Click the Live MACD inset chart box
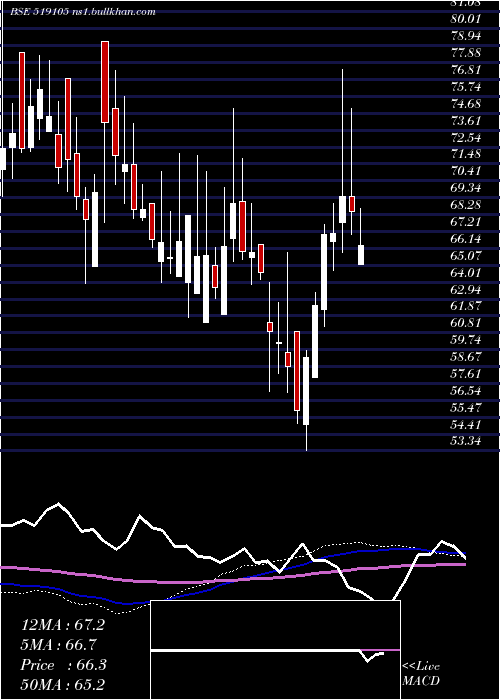500x700 pixels. pyautogui.click(x=275, y=650)
